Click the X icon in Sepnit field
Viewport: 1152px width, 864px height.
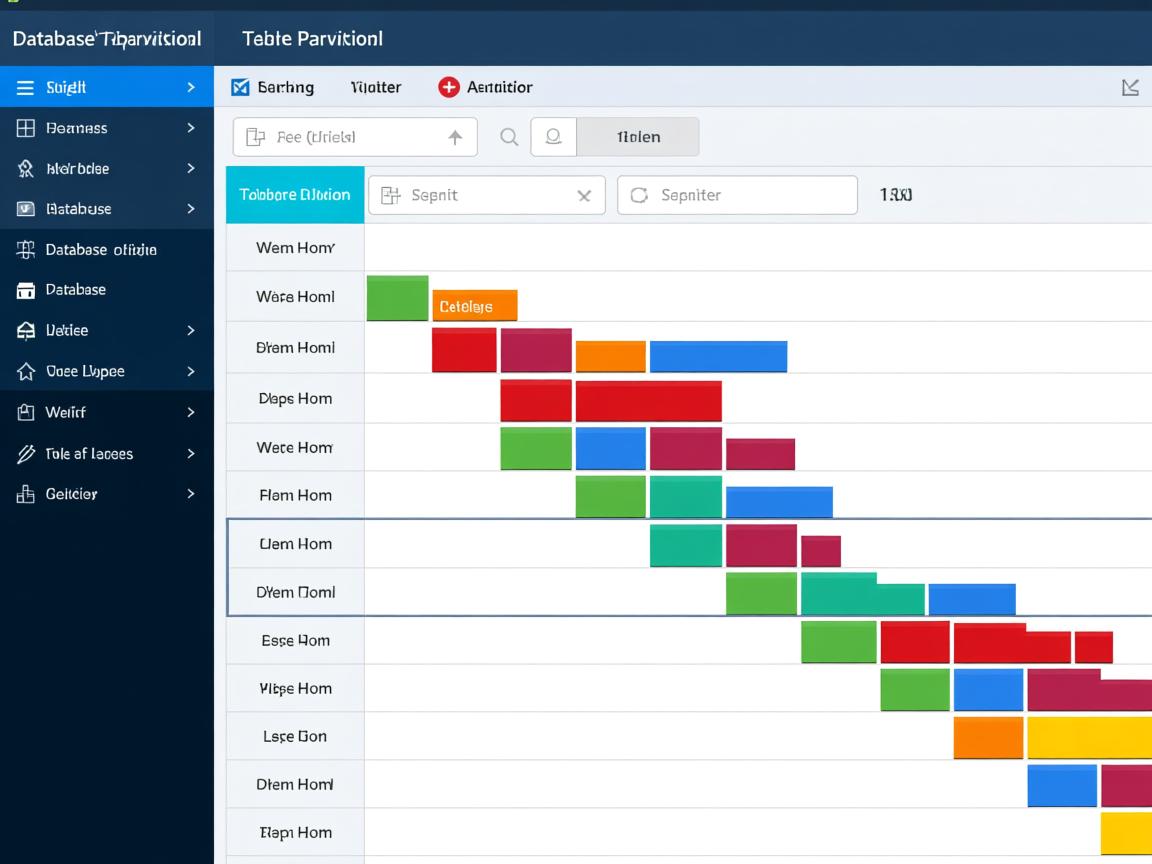pyautogui.click(x=584, y=196)
